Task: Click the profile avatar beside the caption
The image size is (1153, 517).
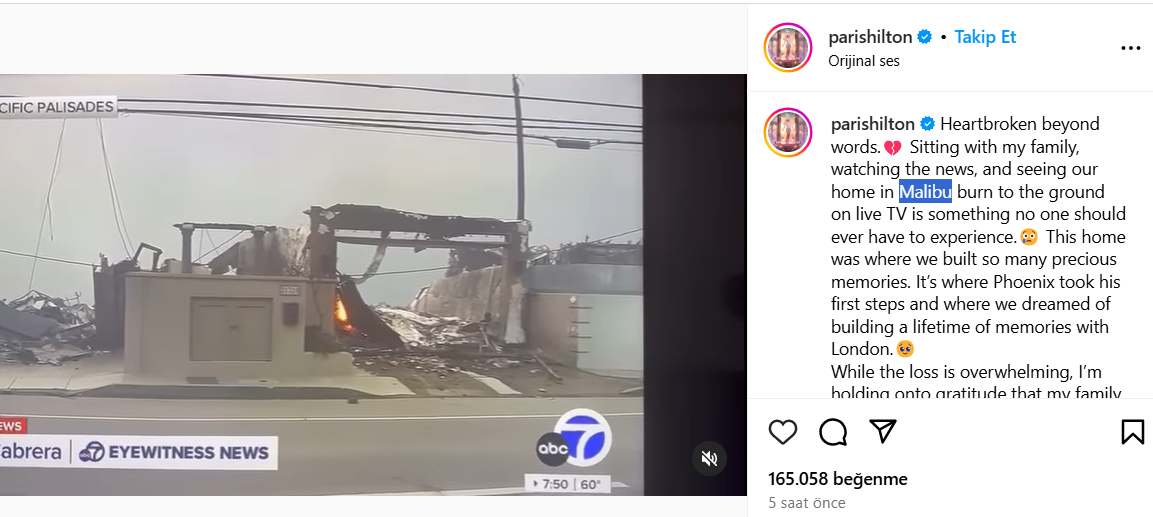Action: 788,133
